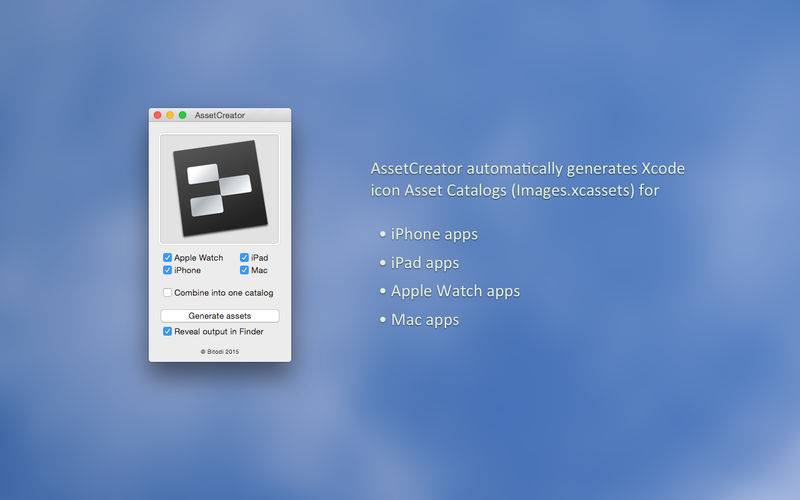Enable Combine into one catalog
Image resolution: width=800 pixels, height=500 pixels.
point(168,293)
